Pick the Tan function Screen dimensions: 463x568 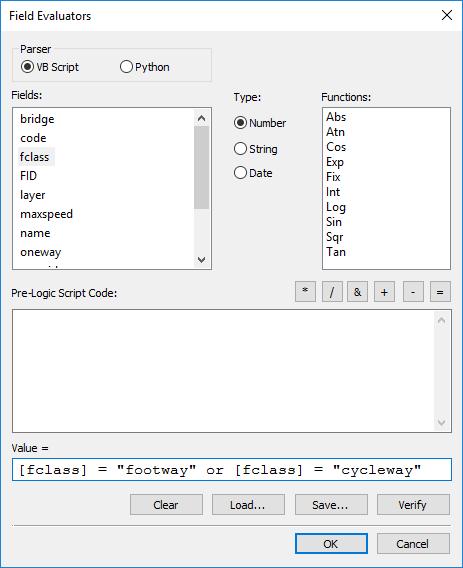[336, 252]
